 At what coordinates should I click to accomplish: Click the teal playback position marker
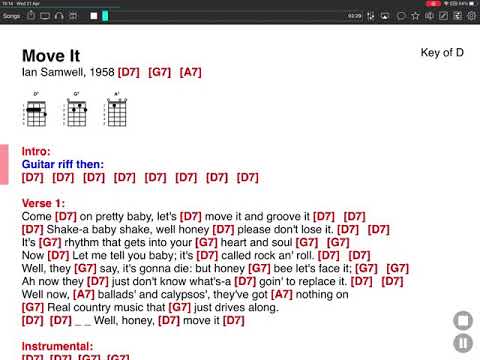pos(105,16)
